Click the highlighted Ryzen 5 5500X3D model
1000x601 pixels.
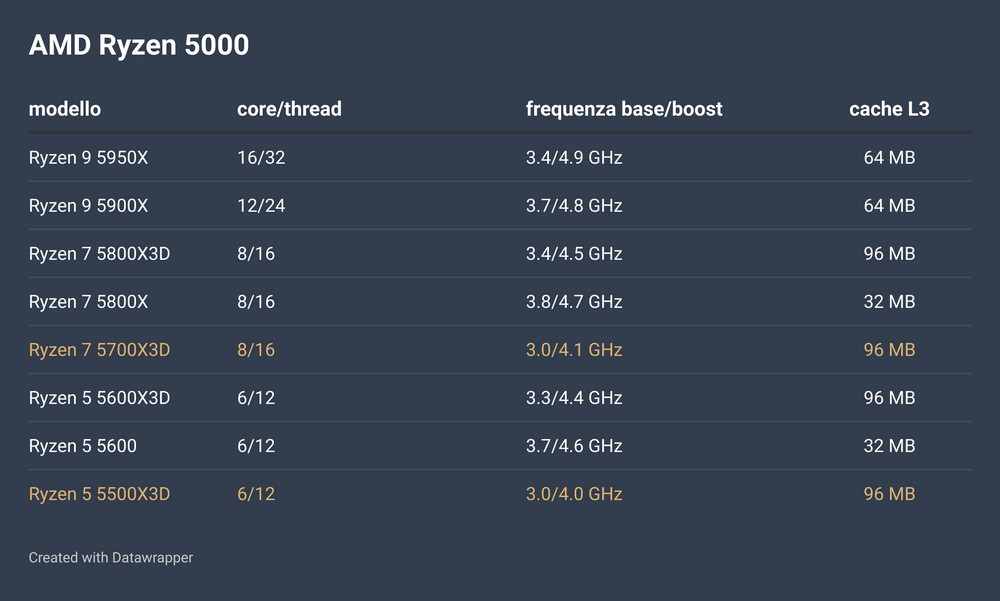click(99, 494)
